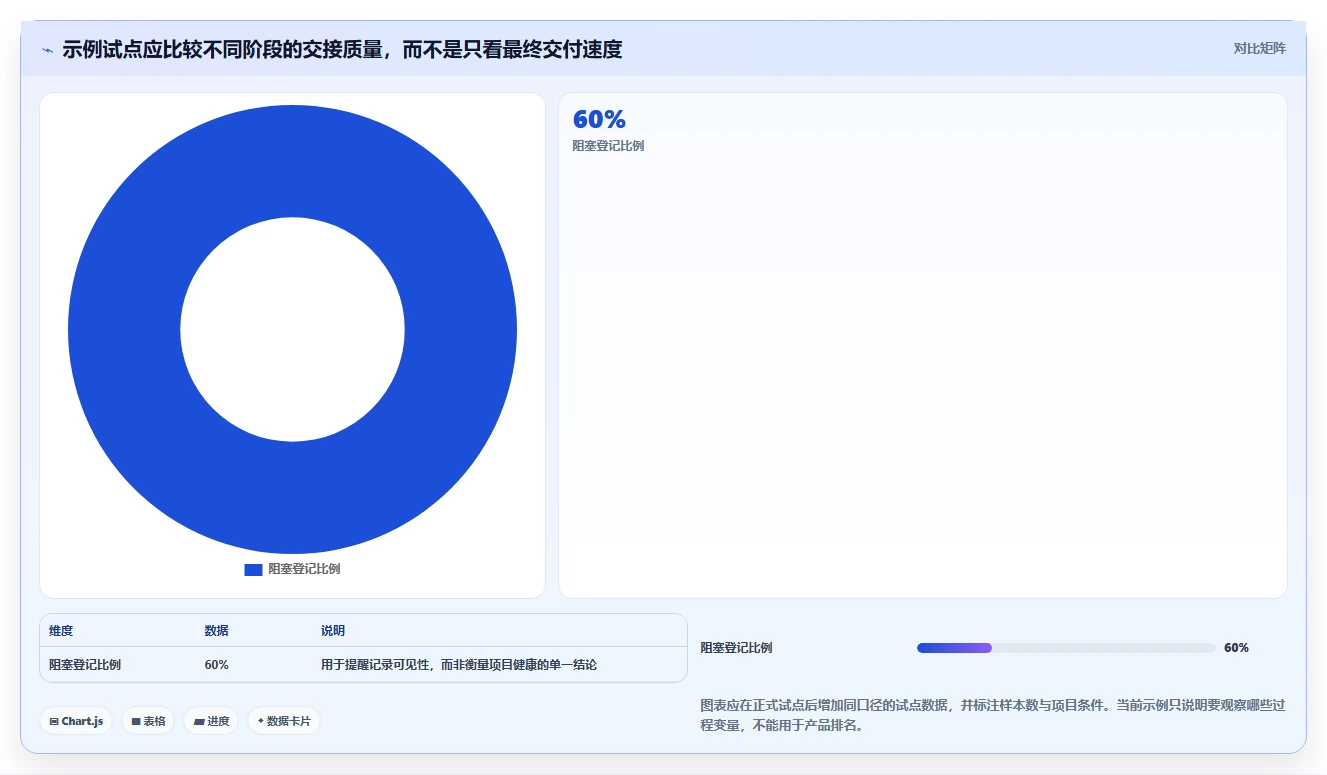Click the 进度 tag chip
Image resolution: width=1327 pixels, height=775 pixels.
(211, 721)
